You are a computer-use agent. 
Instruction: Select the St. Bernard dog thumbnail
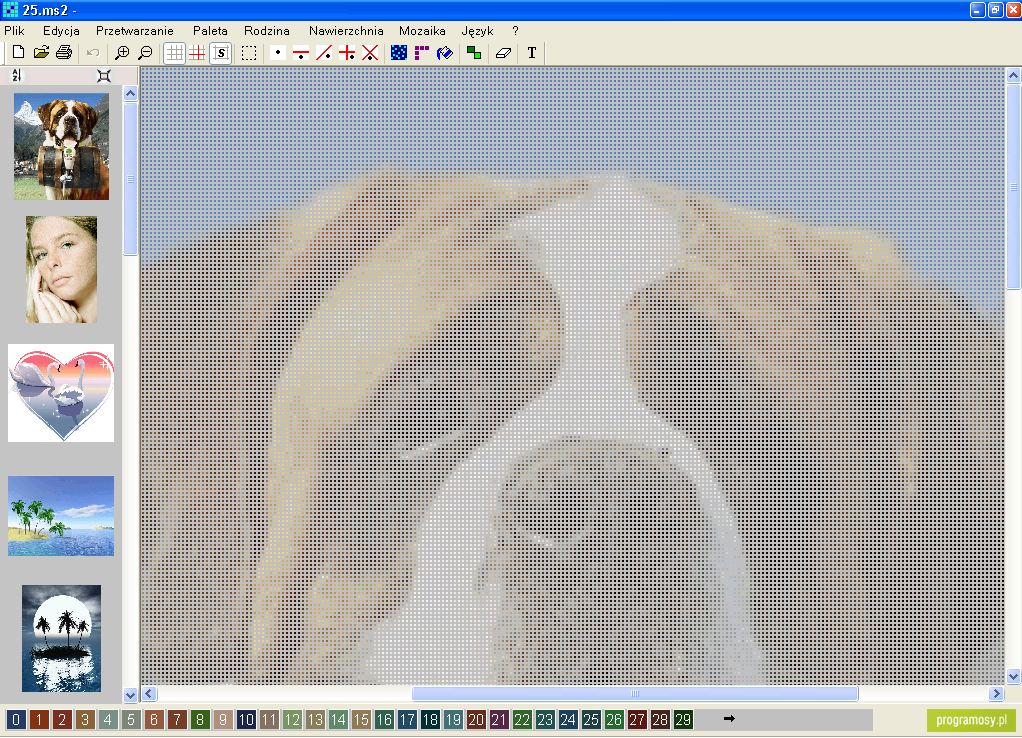61,146
